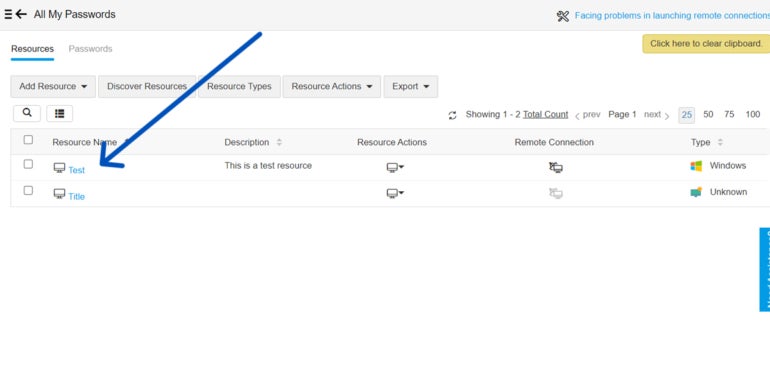Sort by Type column arrows

(720, 142)
